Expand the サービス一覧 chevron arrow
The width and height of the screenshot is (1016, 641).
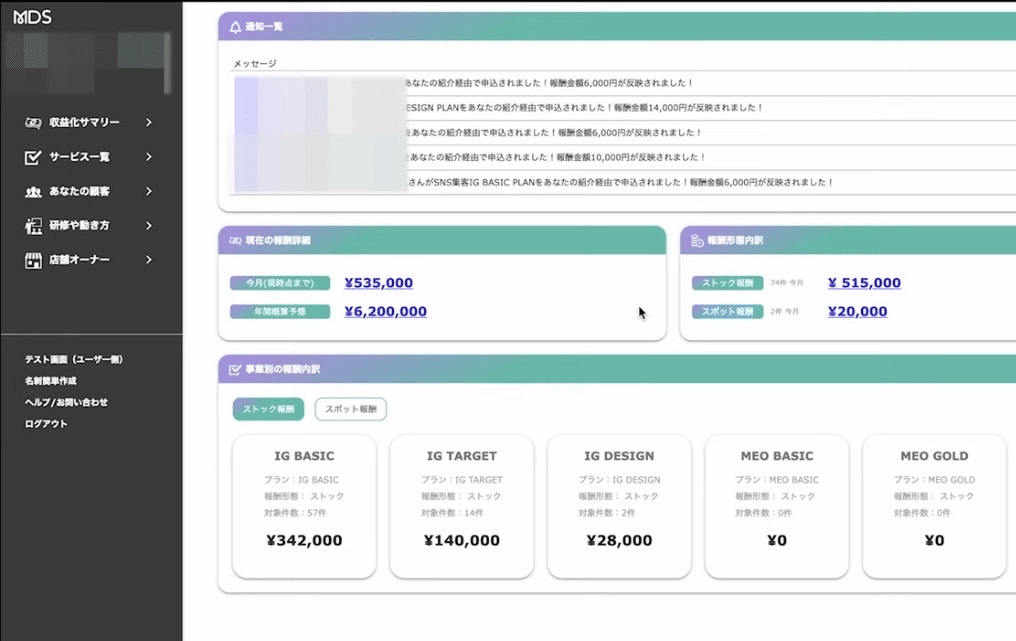click(148, 157)
